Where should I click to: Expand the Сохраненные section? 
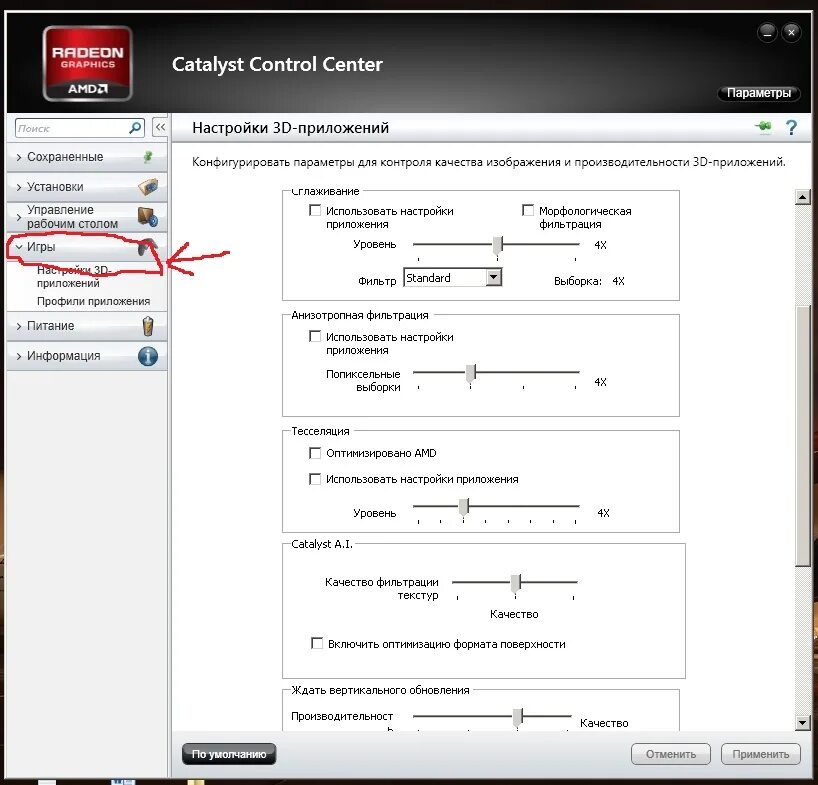point(87,156)
